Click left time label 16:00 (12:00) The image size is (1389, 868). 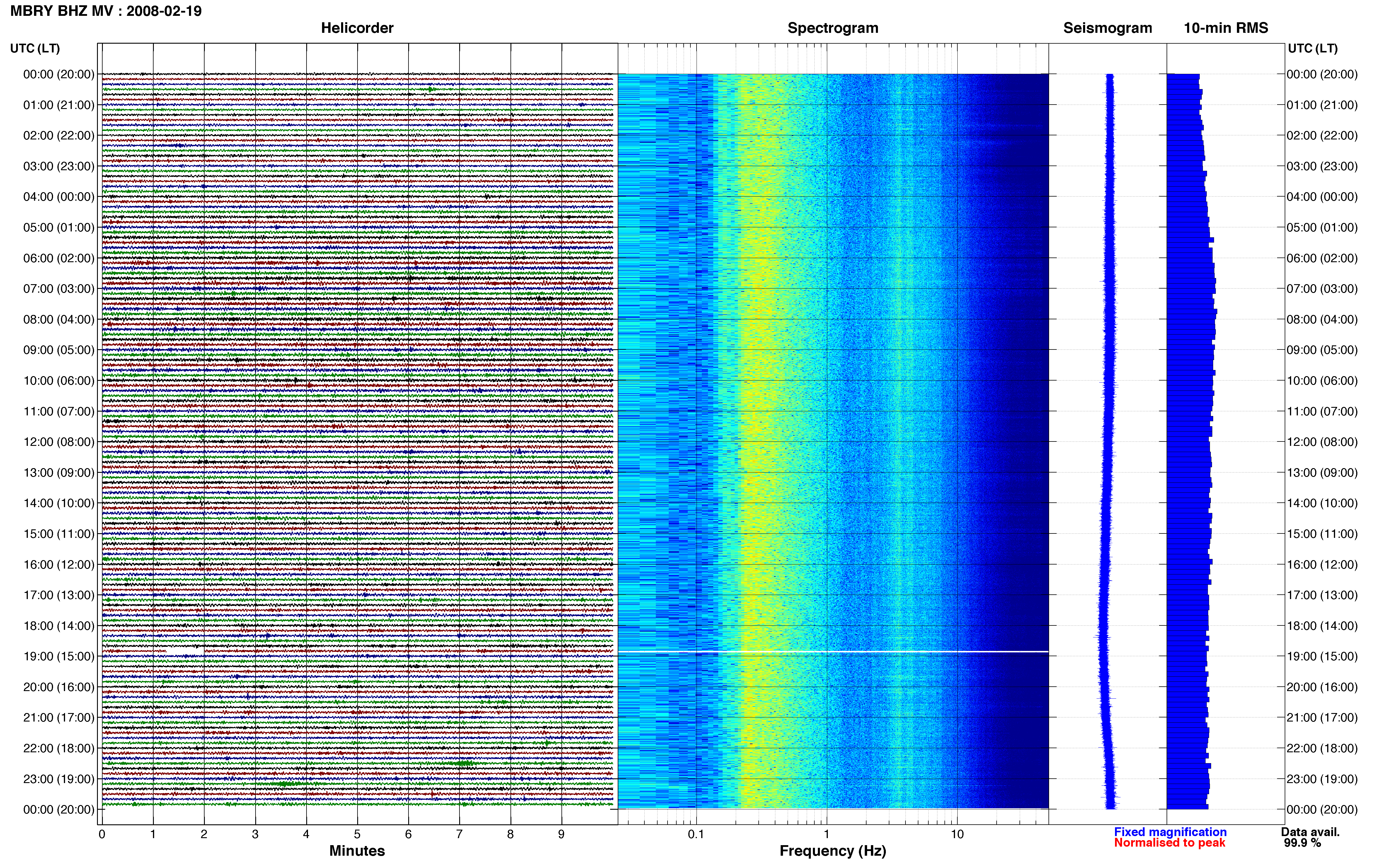59,564
